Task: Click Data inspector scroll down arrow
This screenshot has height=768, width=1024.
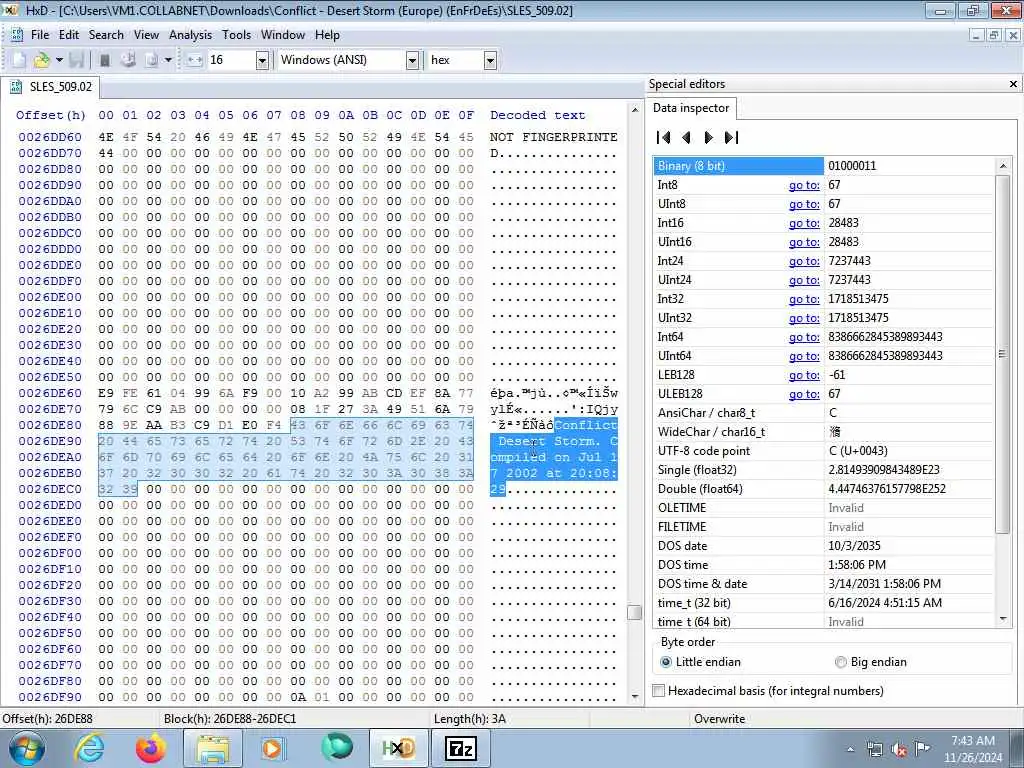Action: (1002, 619)
